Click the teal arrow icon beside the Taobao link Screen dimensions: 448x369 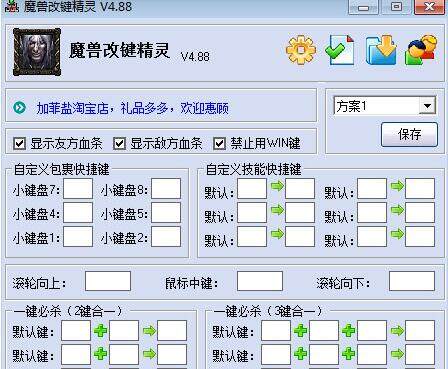20,108
